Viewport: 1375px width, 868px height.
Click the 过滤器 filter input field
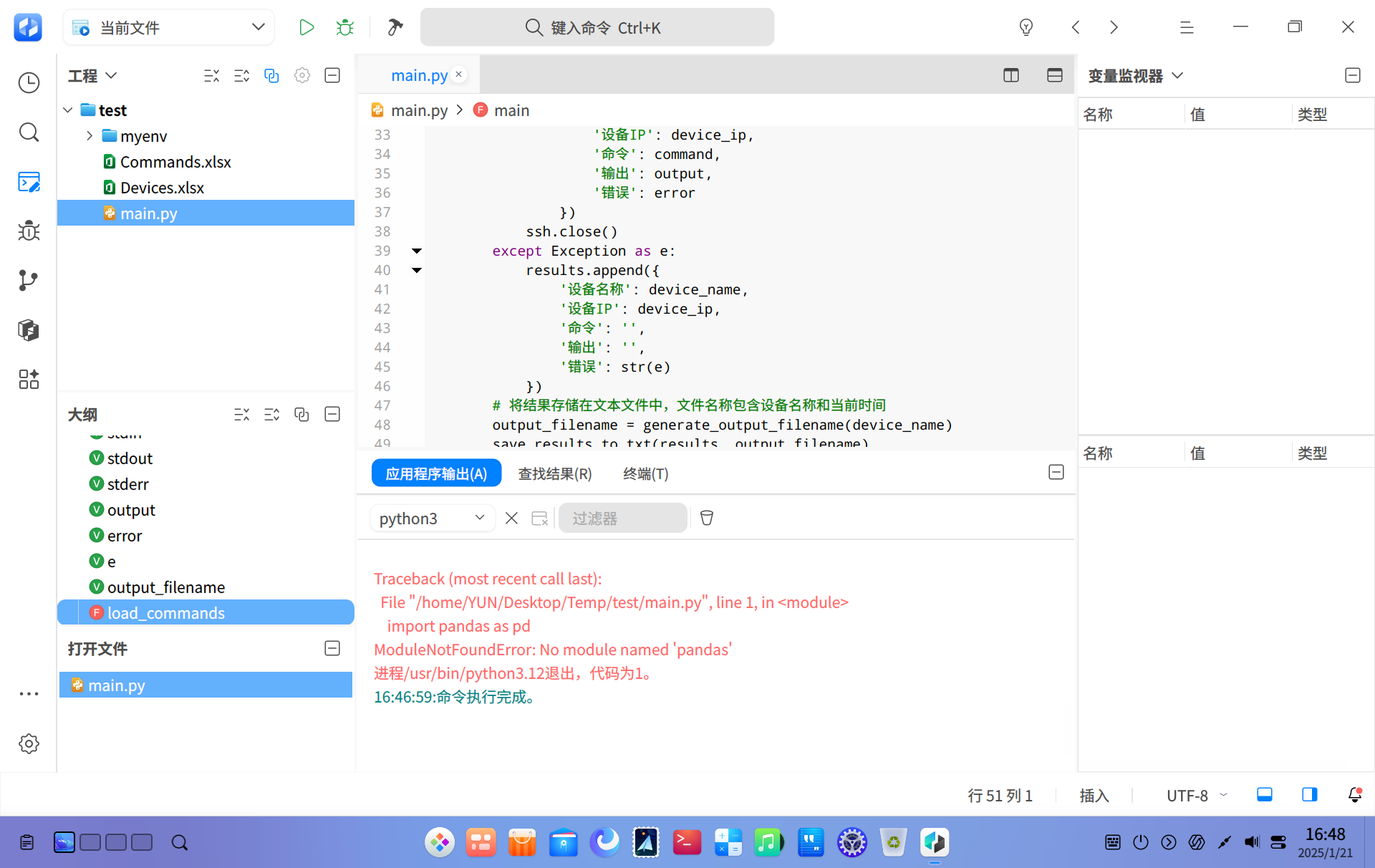pyautogui.click(x=622, y=518)
